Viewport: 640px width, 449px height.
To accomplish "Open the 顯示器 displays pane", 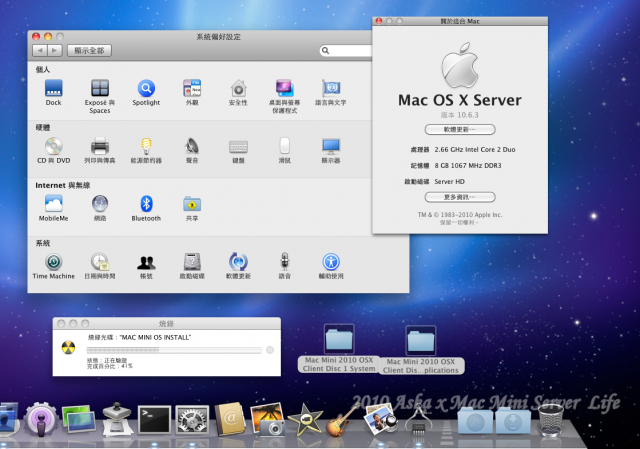I will point(331,150).
